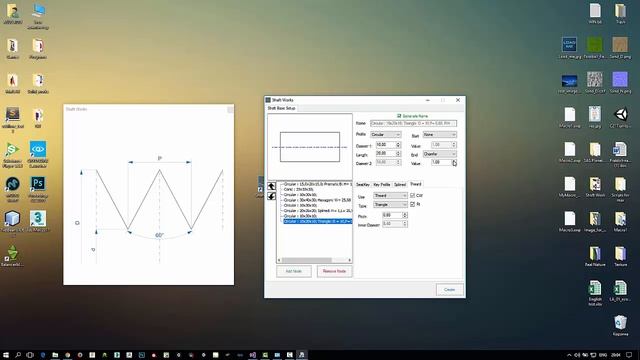Select the Thread tab
Viewport: 640px width, 360px height.
[416, 184]
